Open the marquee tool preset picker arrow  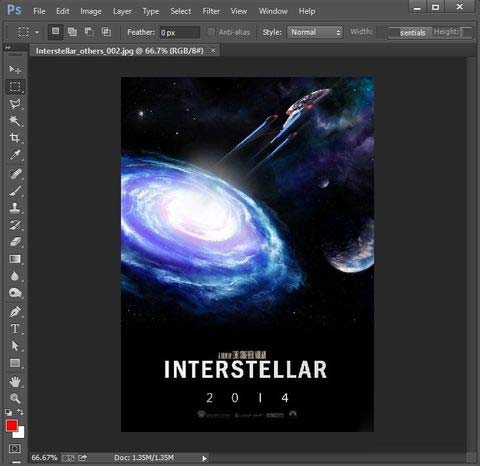coord(37,32)
